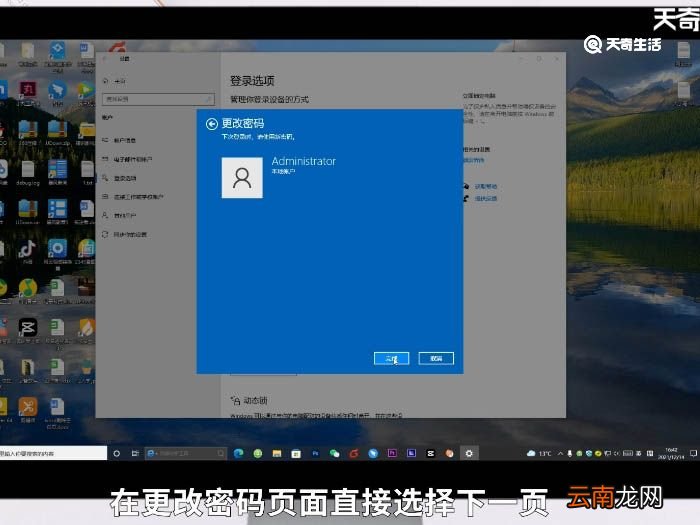Select 电子邮件和帐户 in the Settings sidebar
The width and height of the screenshot is (700, 525).
point(127,159)
